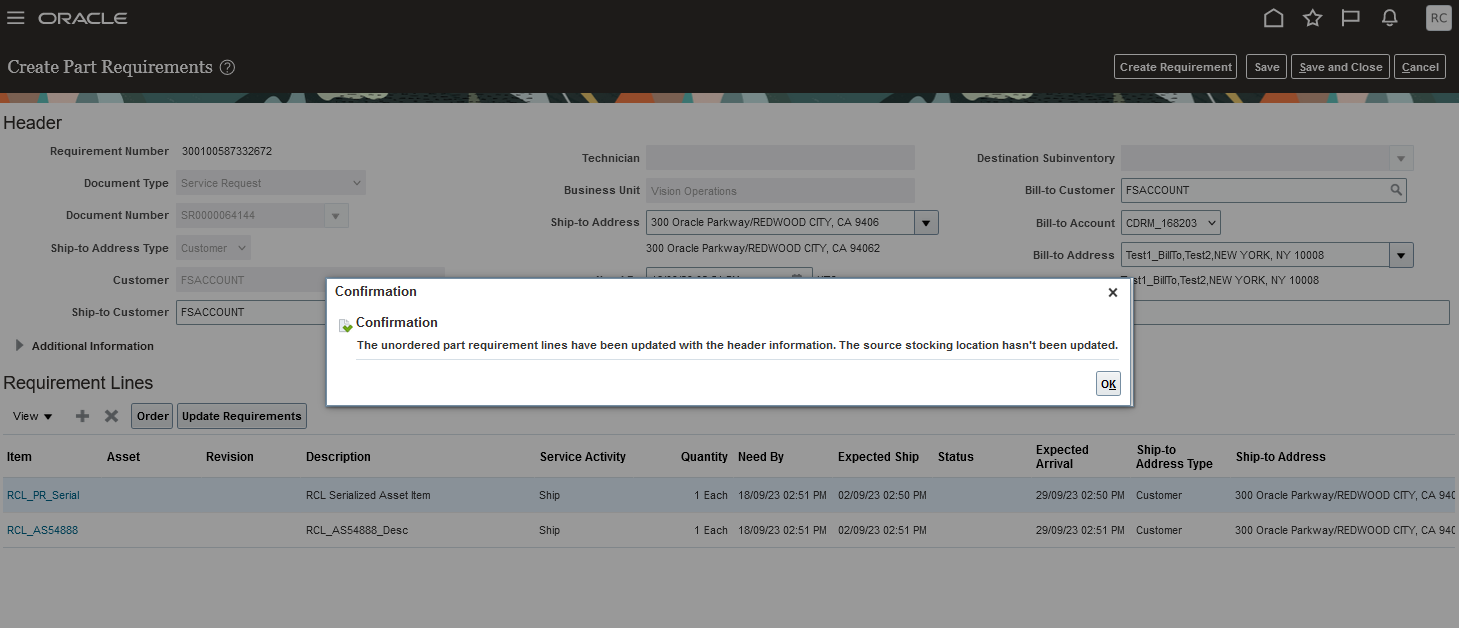The image size is (1459, 628).
Task: Go to the Home icon
Action: (1274, 18)
